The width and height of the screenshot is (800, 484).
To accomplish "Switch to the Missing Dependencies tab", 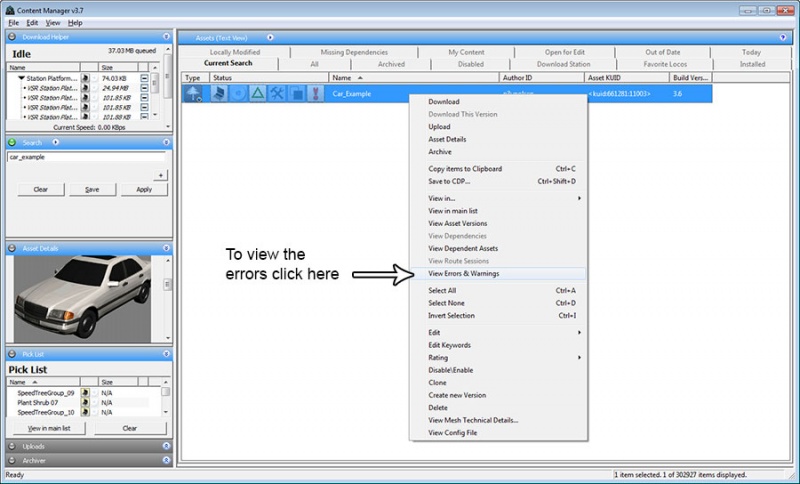I will (354, 52).
